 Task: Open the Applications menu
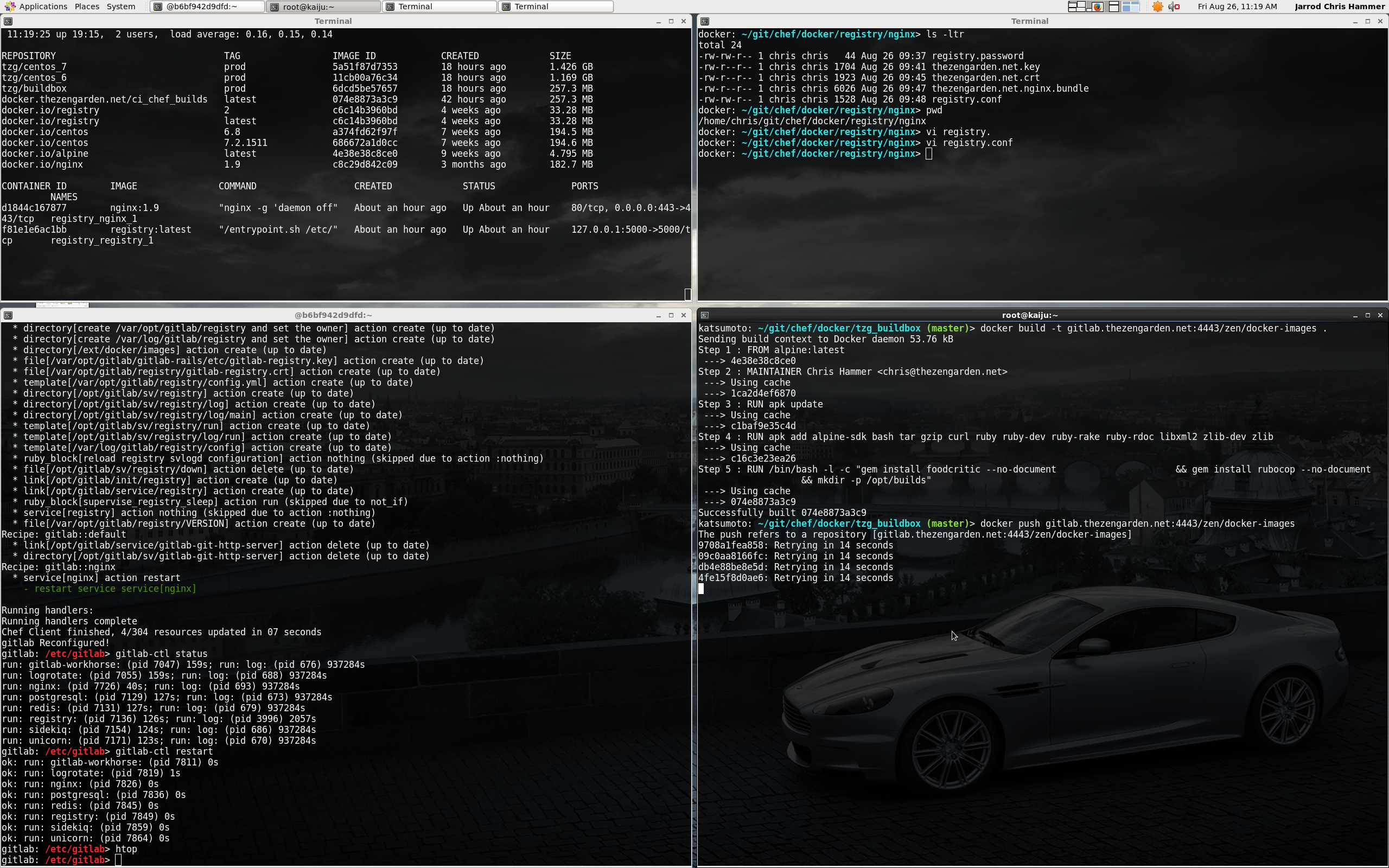click(x=43, y=7)
